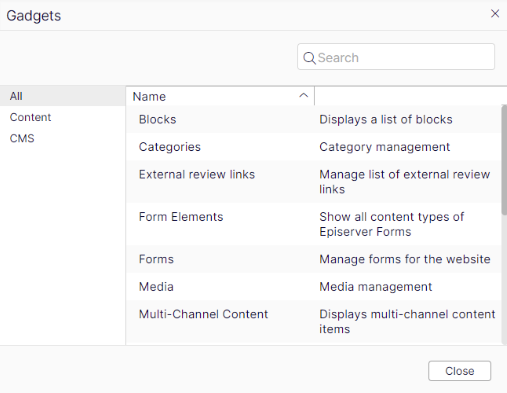Click the Close button
Viewport: 507px width, 393px height.
point(459,371)
